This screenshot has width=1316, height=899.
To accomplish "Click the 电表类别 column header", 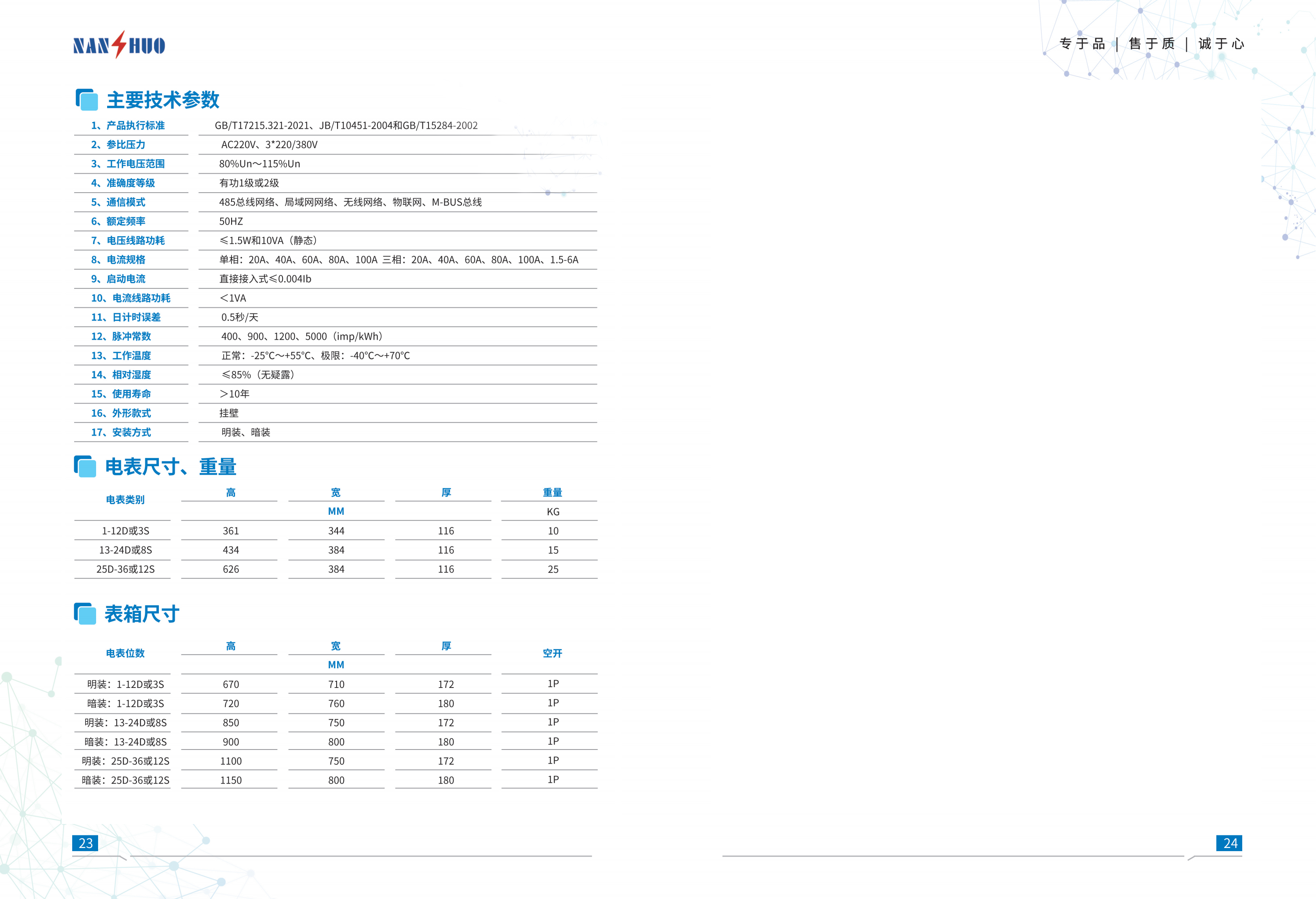I will (x=125, y=500).
